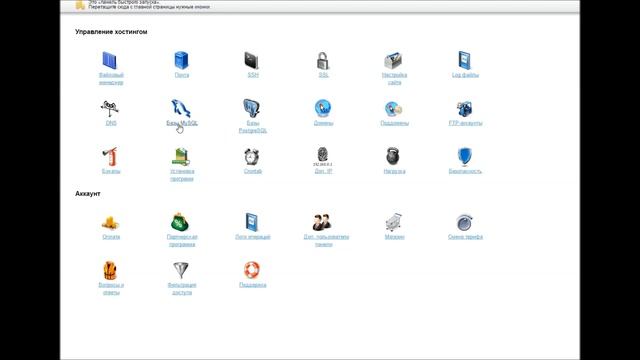Click the Партнерская программа text link
The image size is (640, 360).
[x=182, y=241]
